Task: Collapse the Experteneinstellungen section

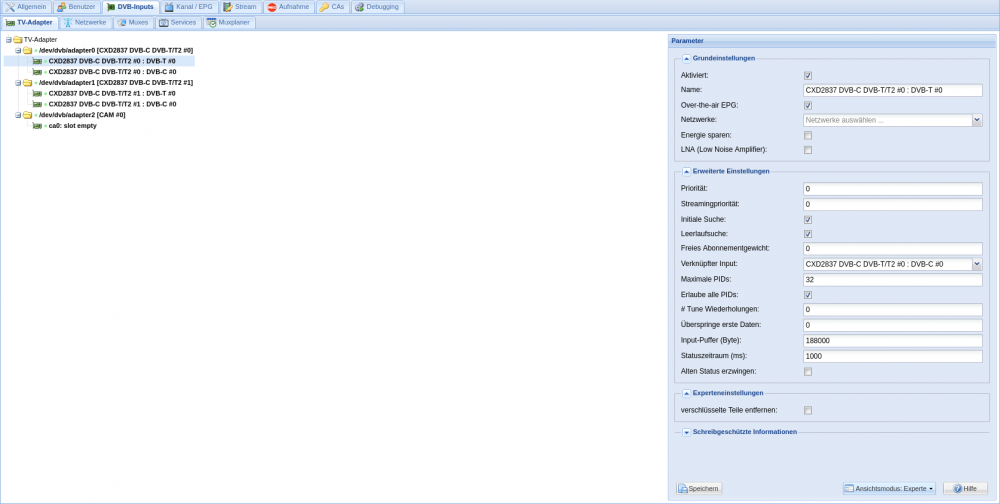Action: (687, 394)
